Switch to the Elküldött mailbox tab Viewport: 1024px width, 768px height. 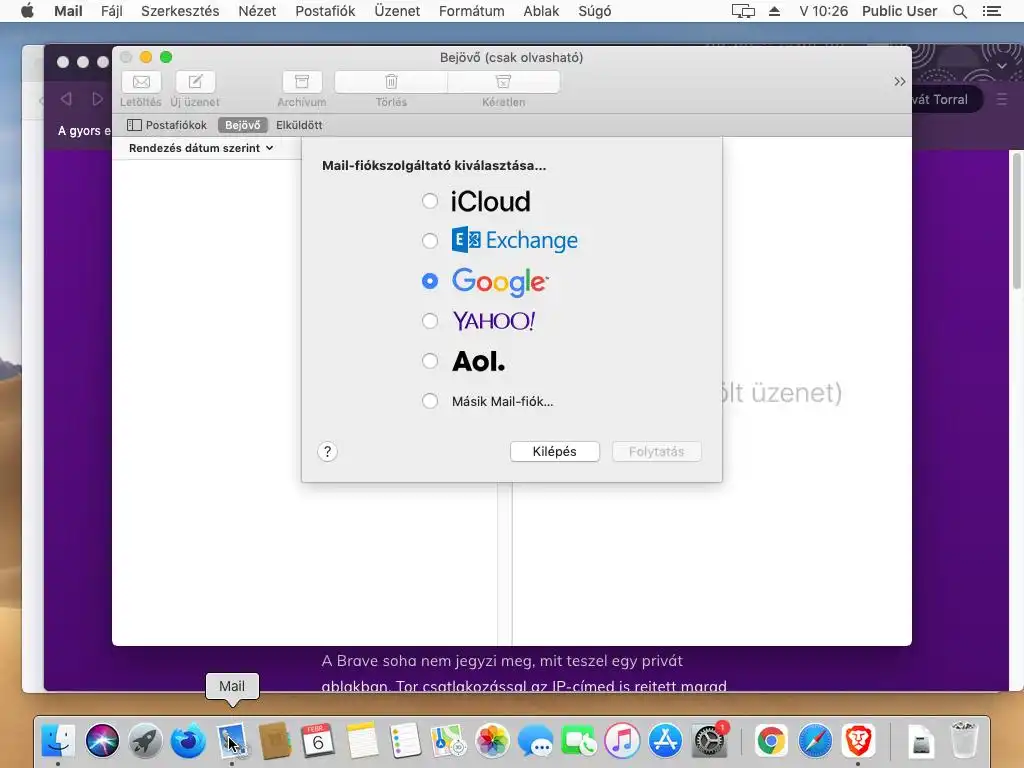pyautogui.click(x=299, y=125)
